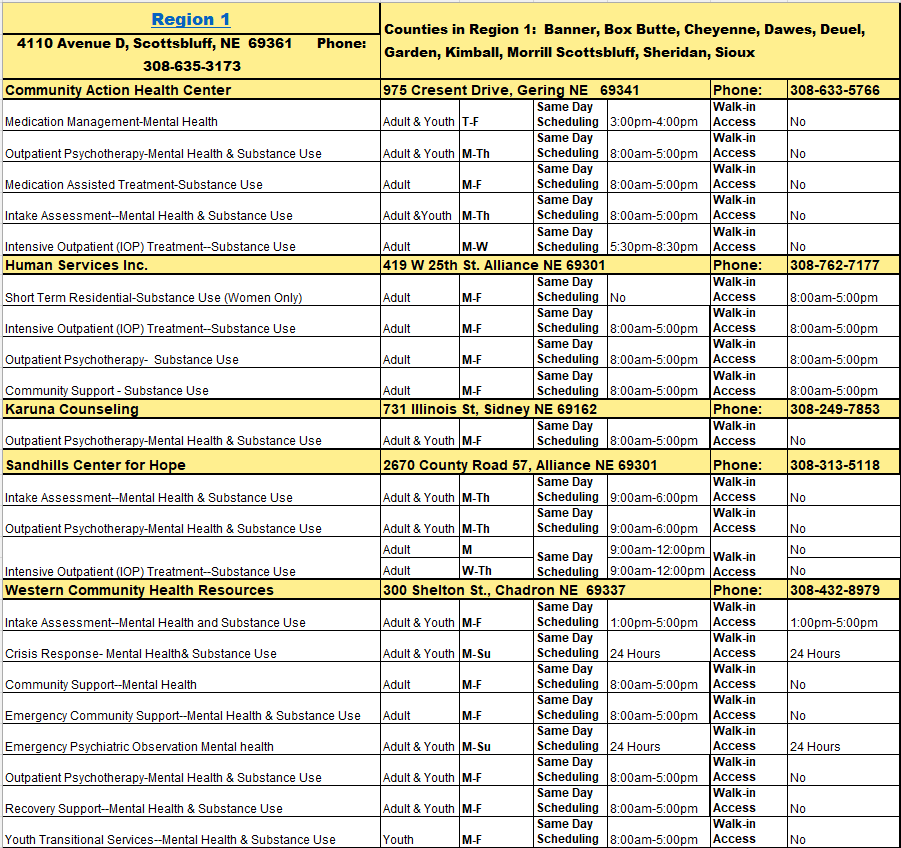This screenshot has height=848, width=901.
Task: Select the M-W days cell
Action: (496, 240)
